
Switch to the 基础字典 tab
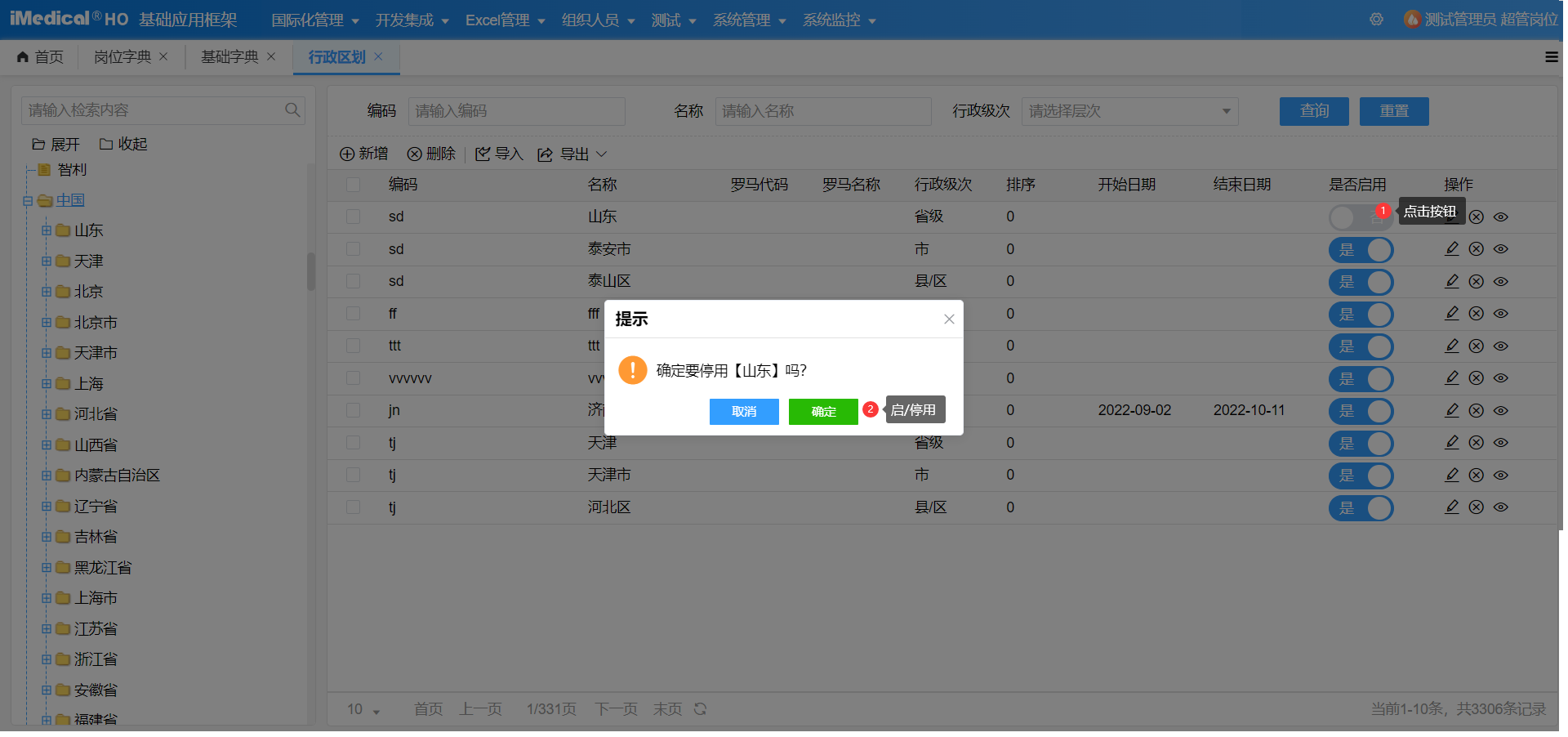pyautogui.click(x=228, y=56)
